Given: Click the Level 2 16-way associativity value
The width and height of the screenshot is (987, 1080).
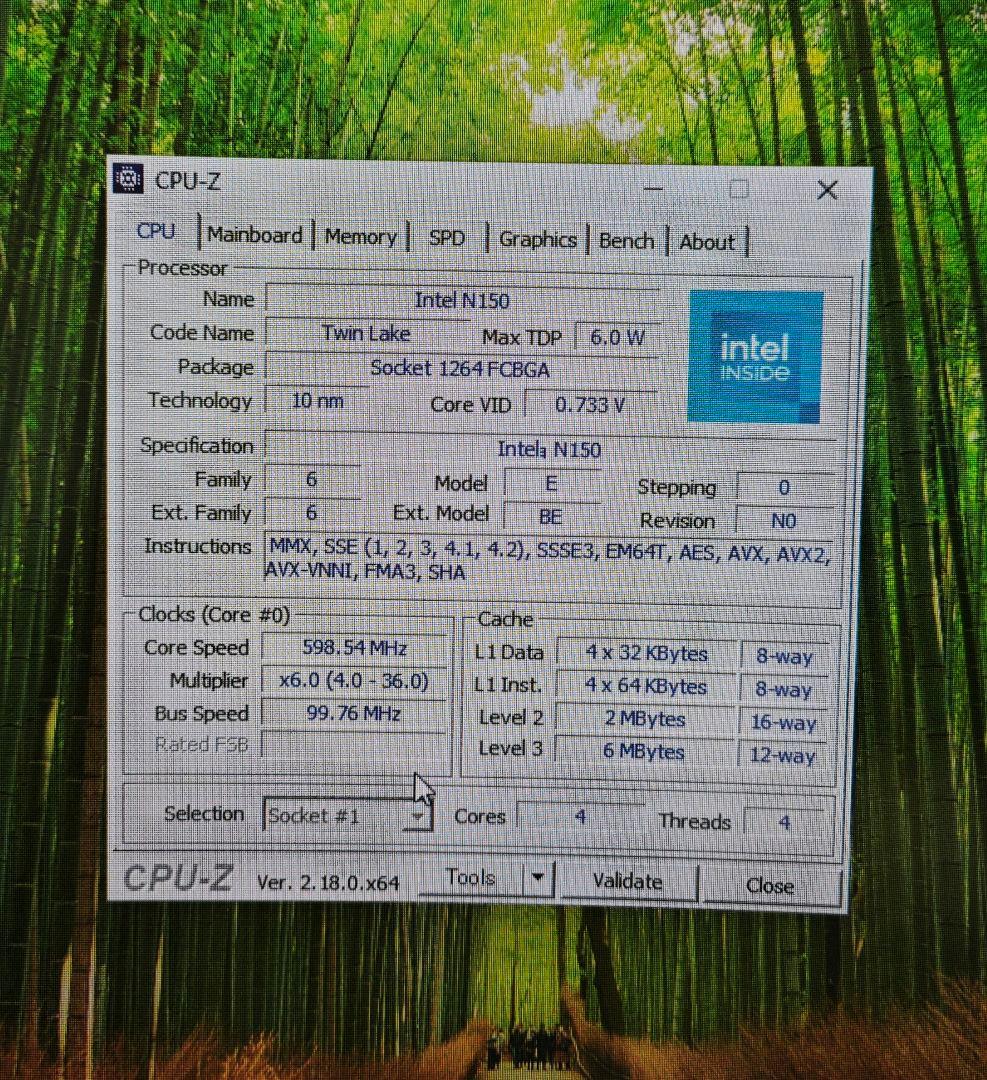Looking at the screenshot, I should [x=783, y=722].
